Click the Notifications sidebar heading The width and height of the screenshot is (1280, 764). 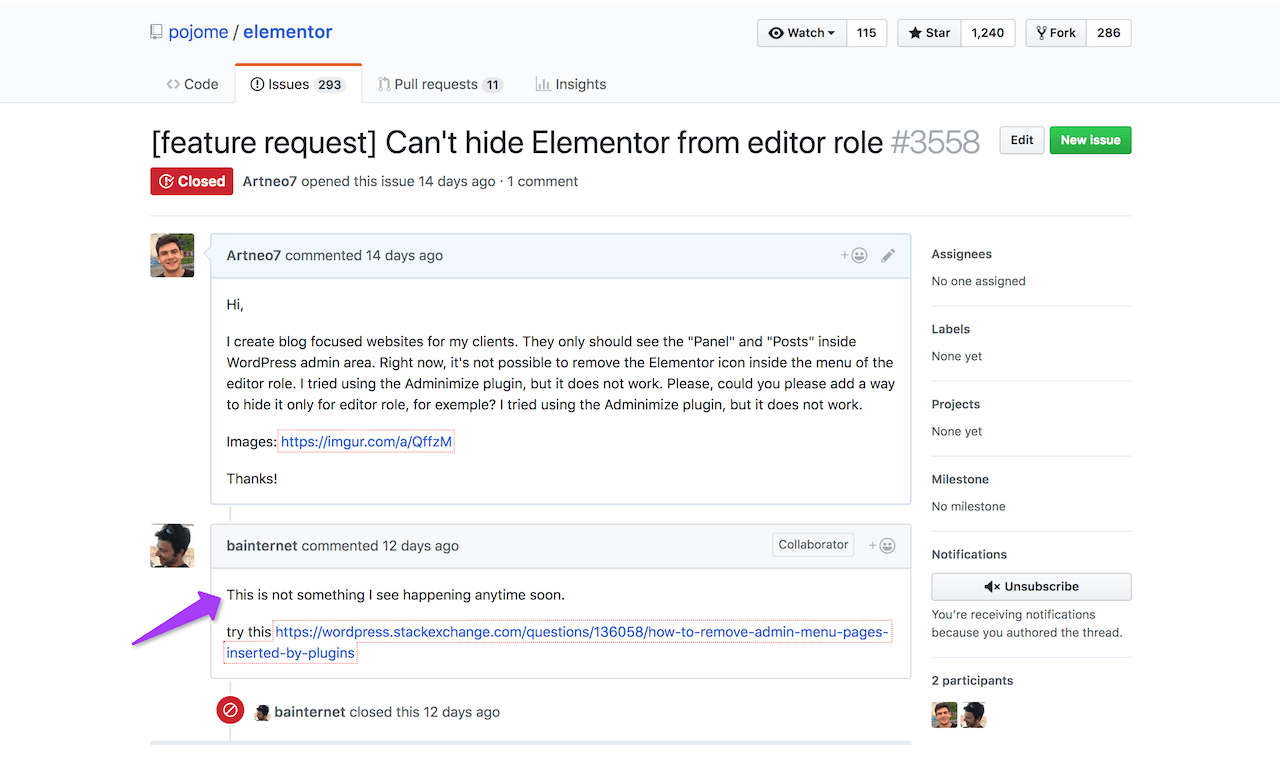969,554
